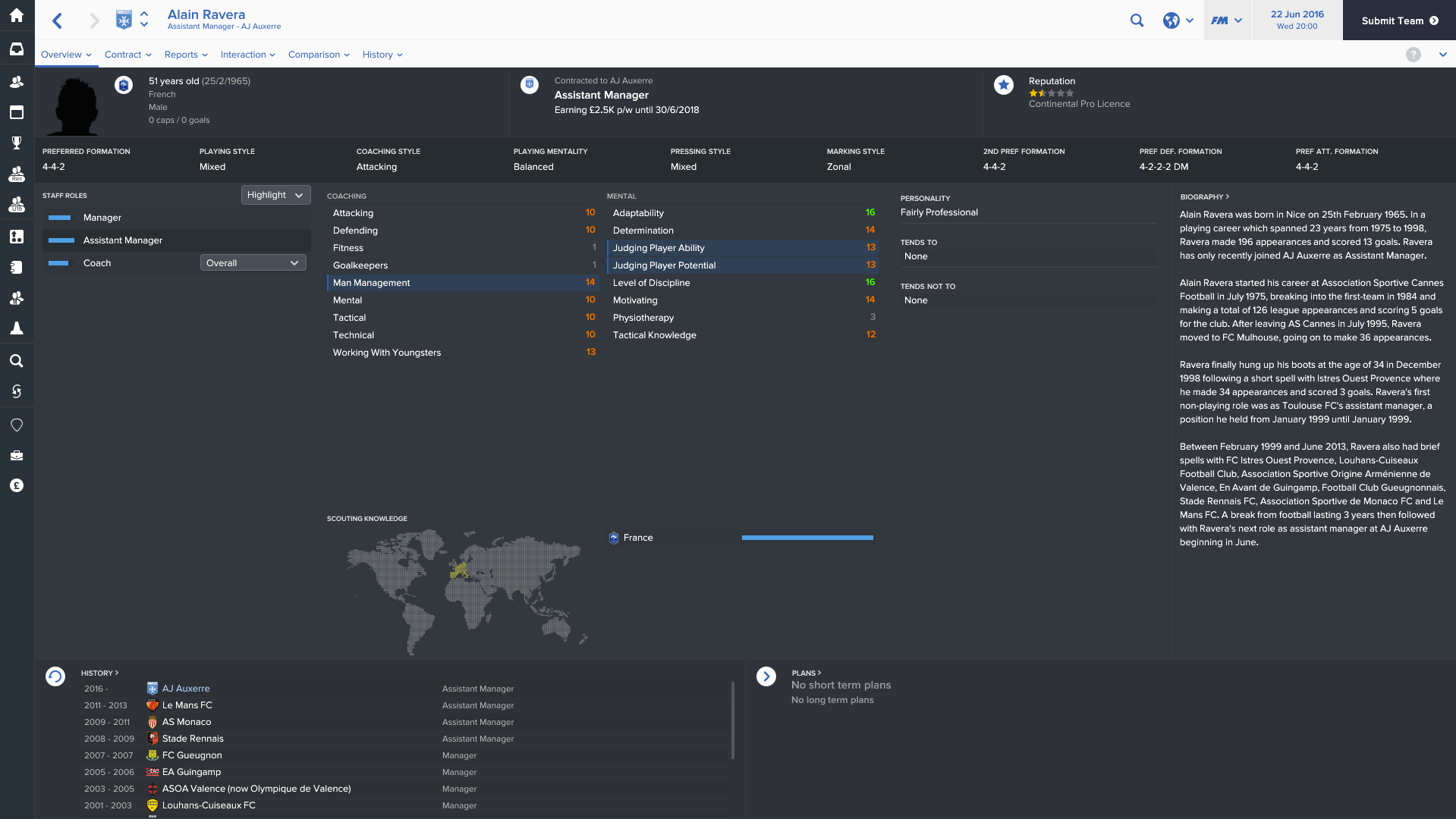Click the French nationality badge icon

click(x=124, y=85)
